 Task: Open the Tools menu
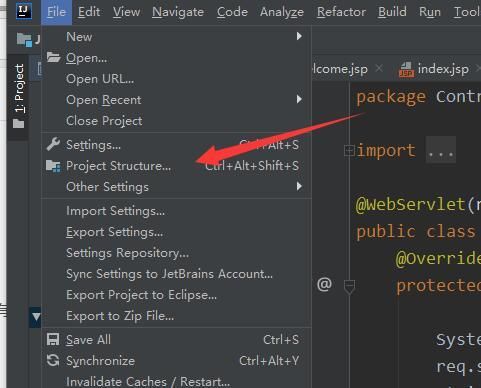click(x=467, y=12)
